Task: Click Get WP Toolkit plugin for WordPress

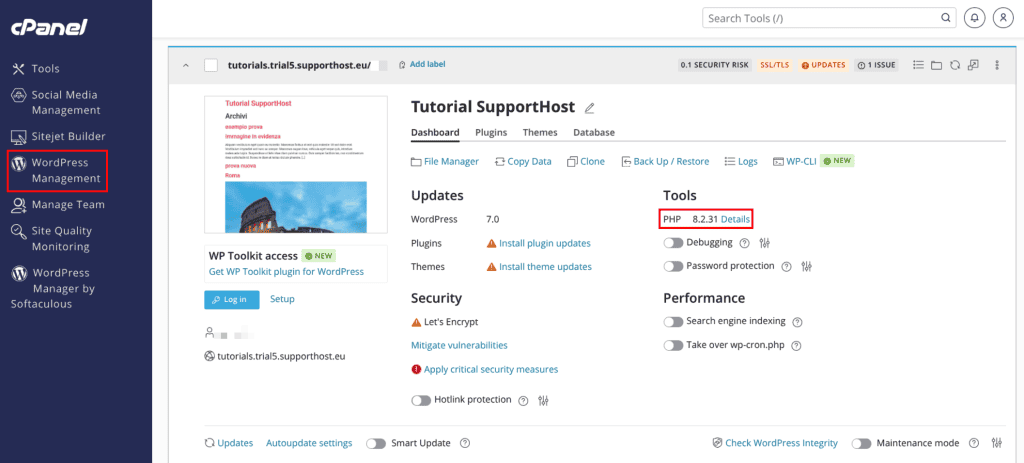Action: (286, 272)
